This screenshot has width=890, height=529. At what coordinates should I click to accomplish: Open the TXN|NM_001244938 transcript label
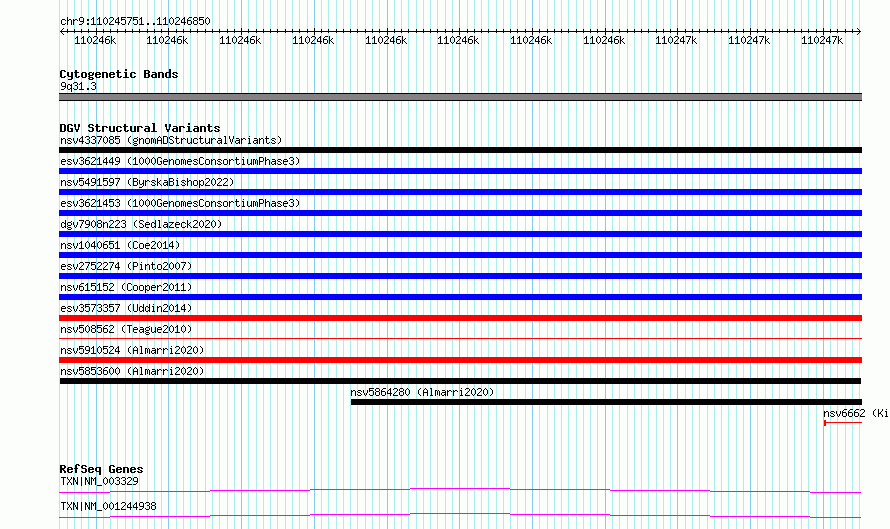coord(108,506)
